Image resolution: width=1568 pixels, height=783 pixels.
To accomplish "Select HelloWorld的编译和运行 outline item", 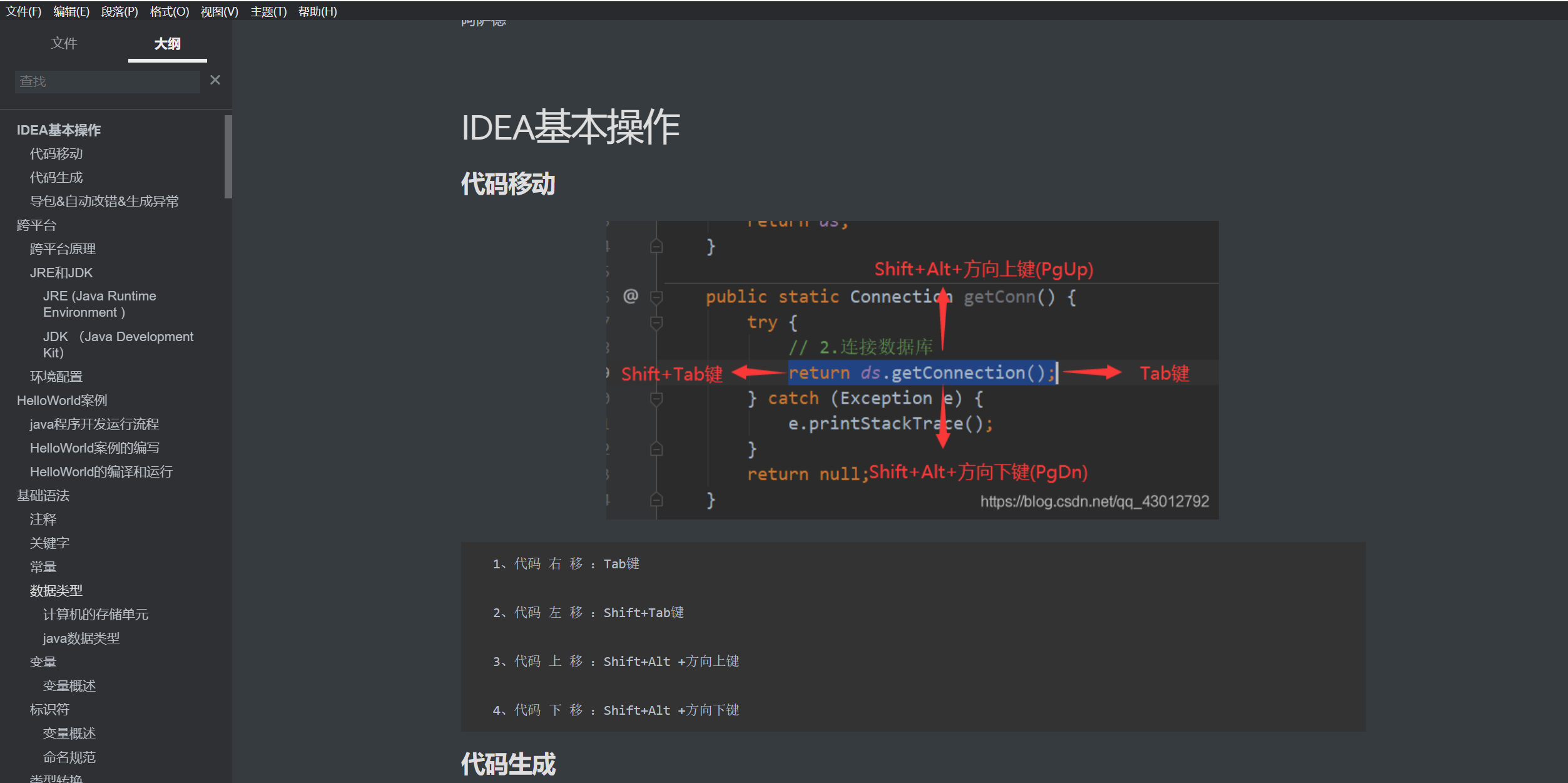I will point(101,472).
